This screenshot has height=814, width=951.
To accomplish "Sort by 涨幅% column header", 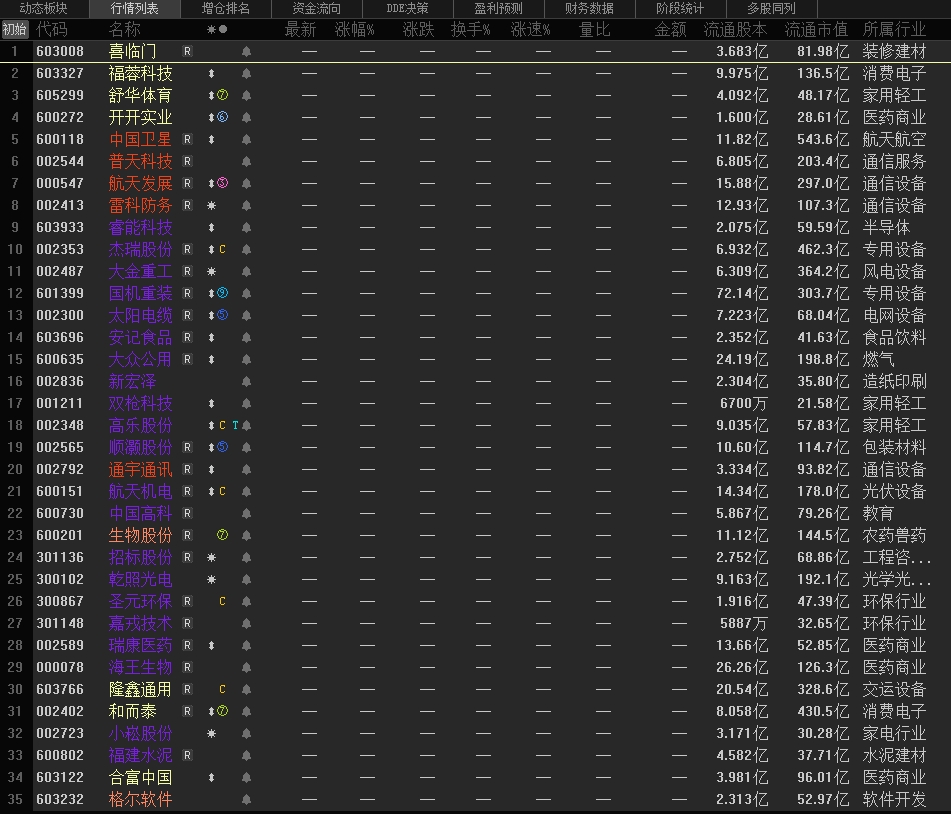I will pyautogui.click(x=355, y=29).
